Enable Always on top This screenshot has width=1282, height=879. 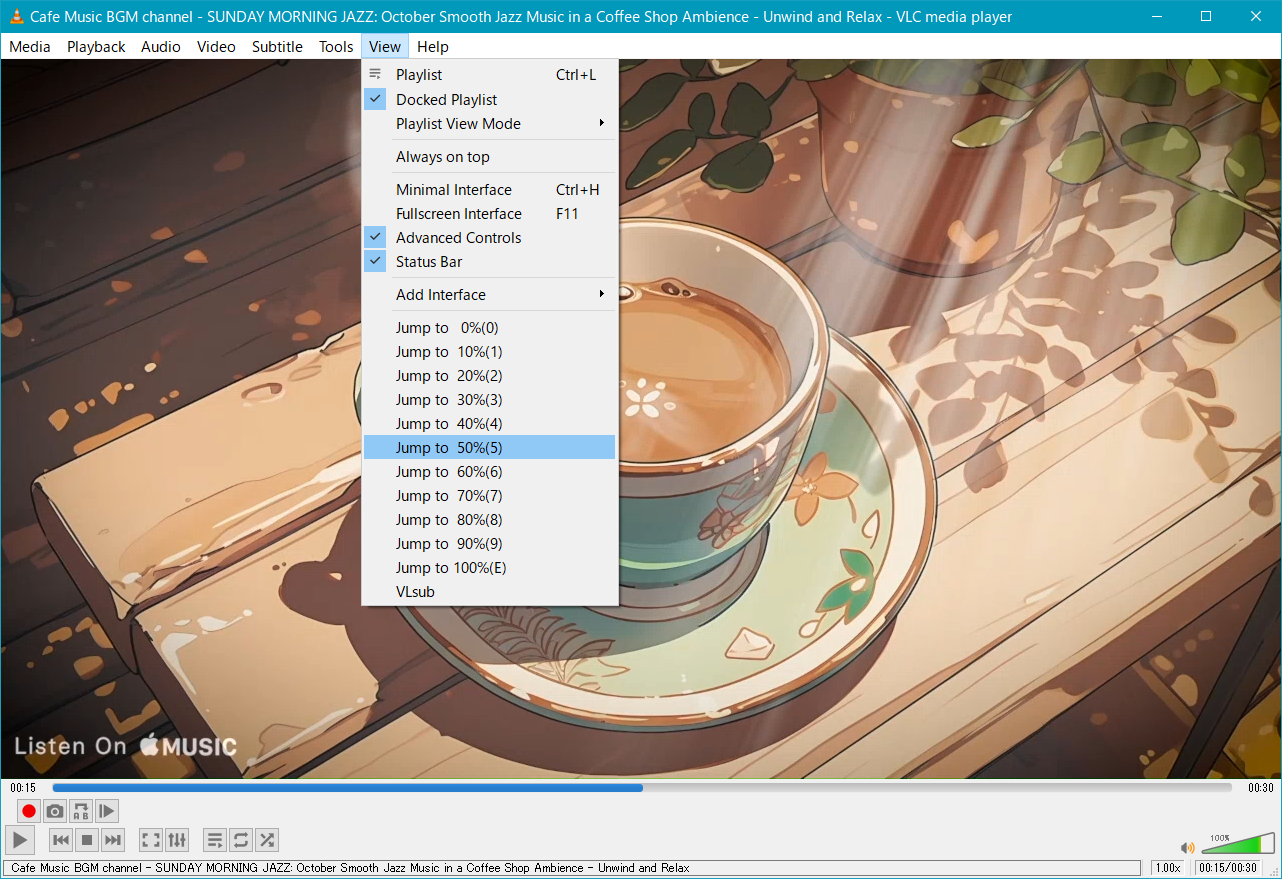click(489, 156)
